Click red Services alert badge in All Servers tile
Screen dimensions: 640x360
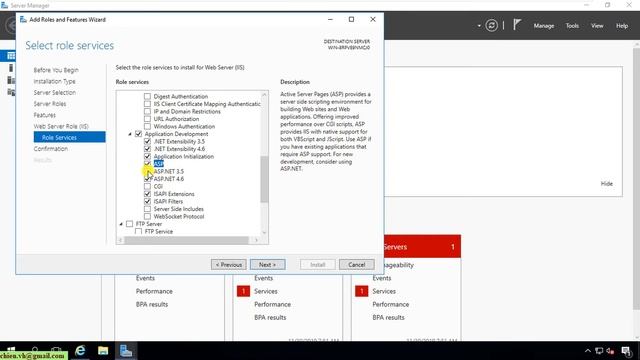pos(362,291)
